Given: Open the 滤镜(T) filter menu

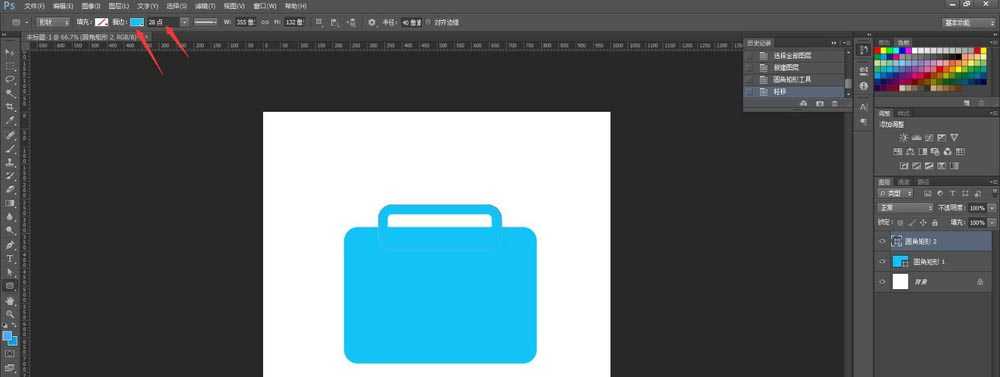Looking at the screenshot, I should (205, 6).
